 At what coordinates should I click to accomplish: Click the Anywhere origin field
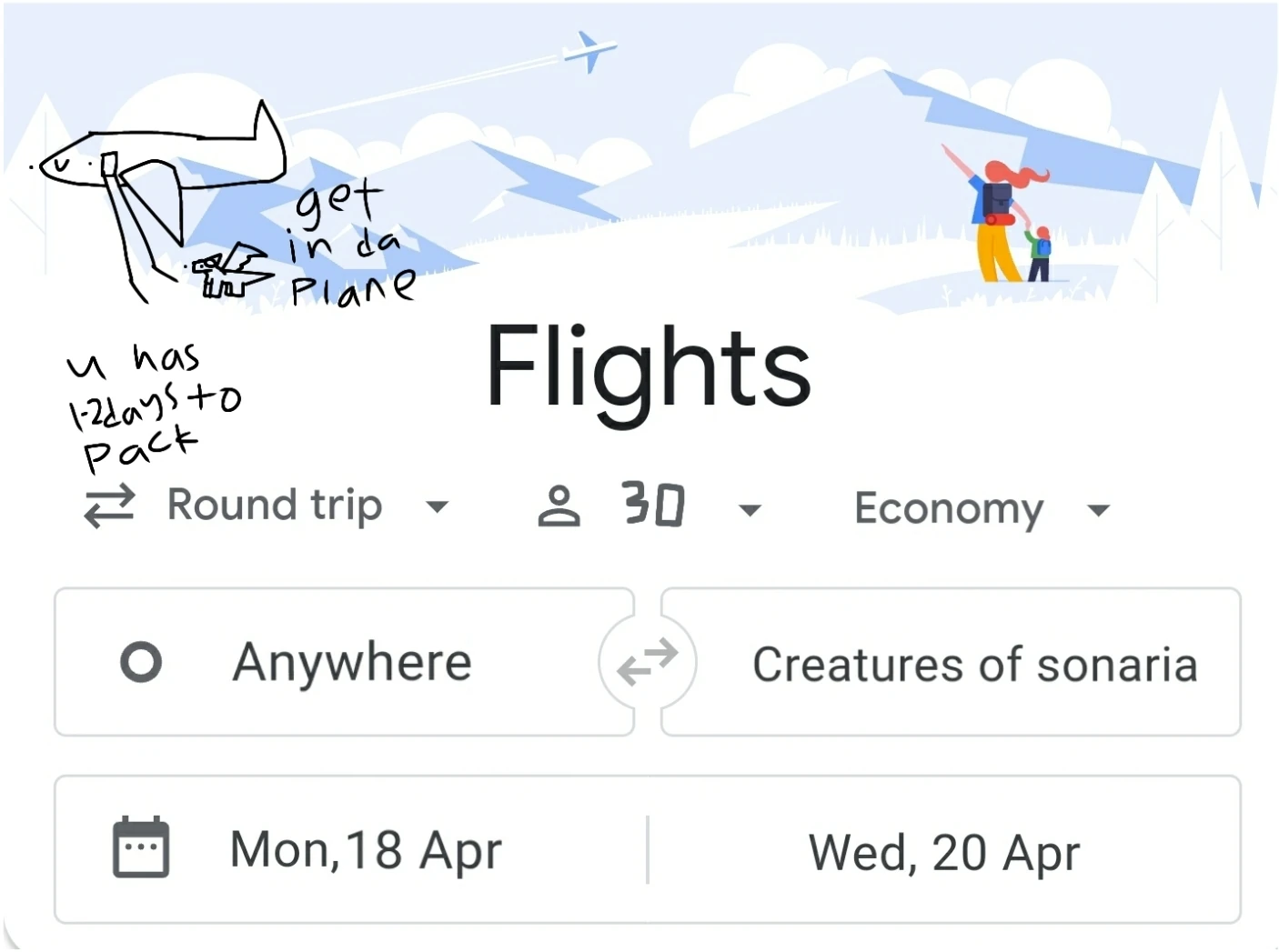pyautogui.click(x=352, y=662)
